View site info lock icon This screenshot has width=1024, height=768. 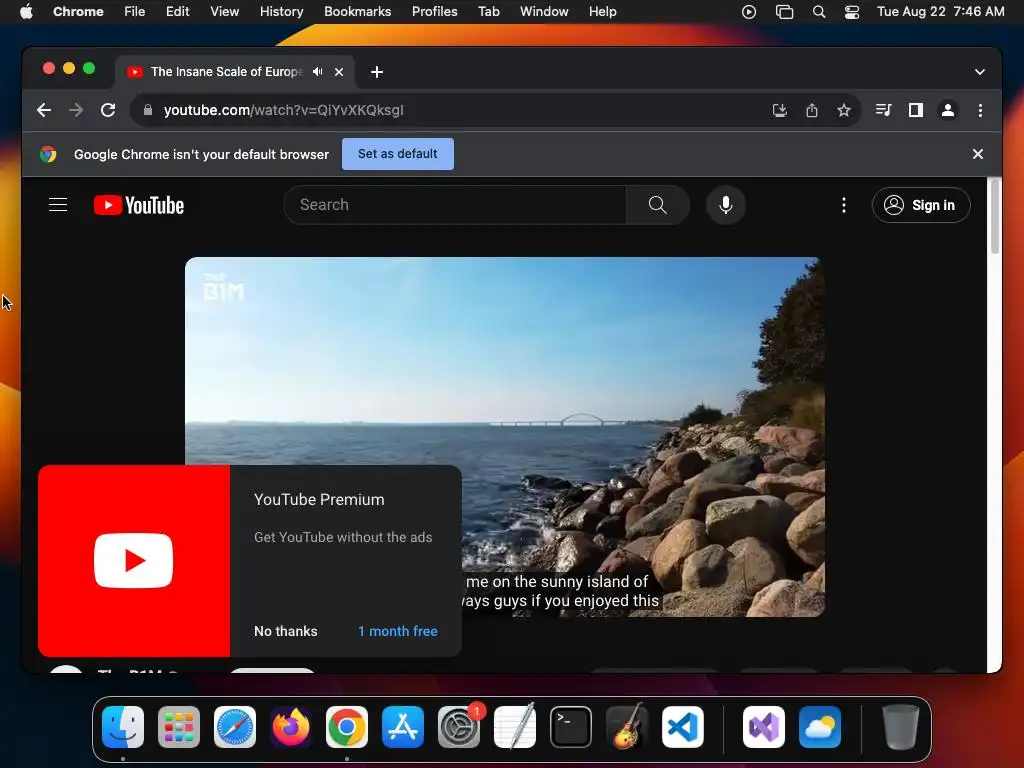[x=148, y=110]
